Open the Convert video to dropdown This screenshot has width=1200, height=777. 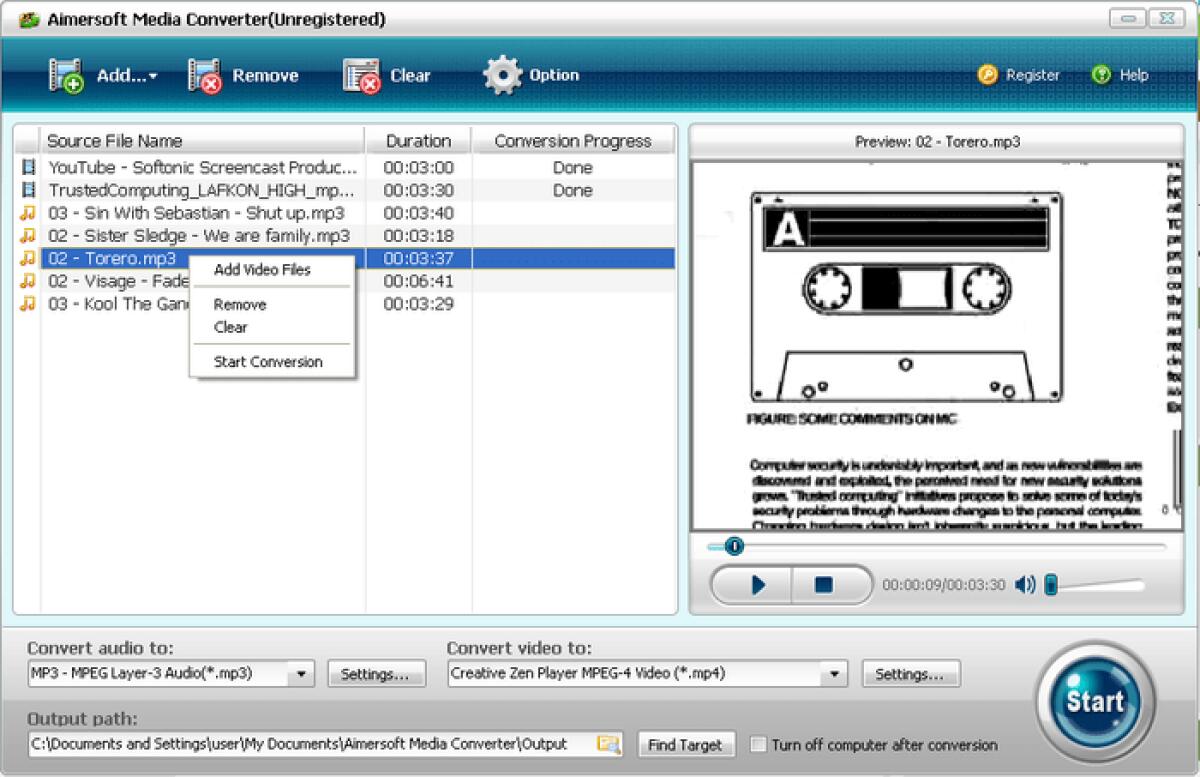[x=835, y=673]
